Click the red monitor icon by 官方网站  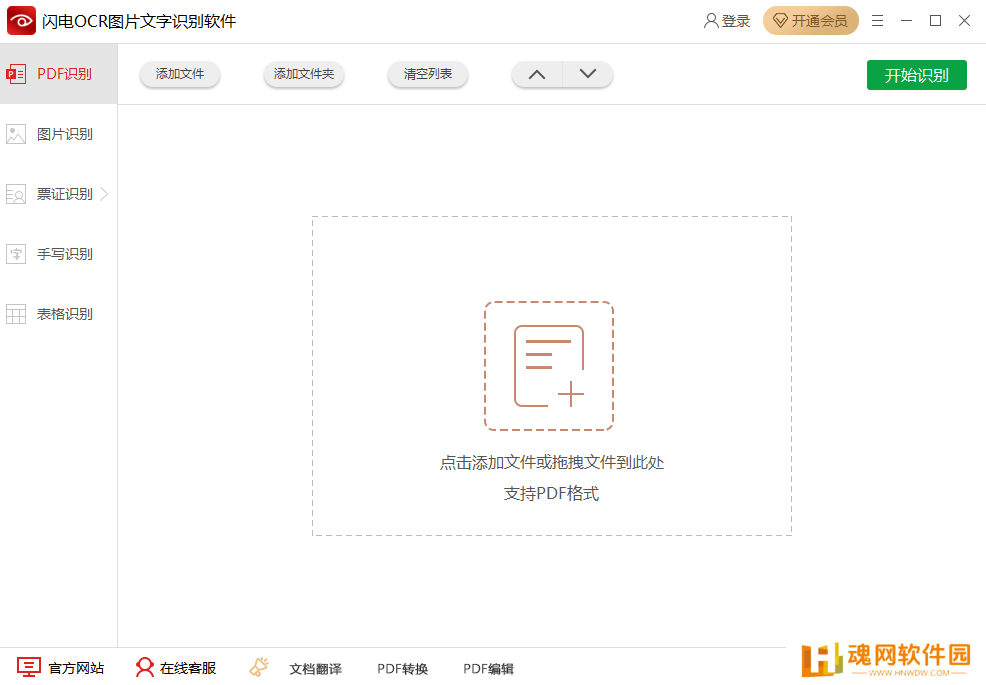(x=29, y=667)
